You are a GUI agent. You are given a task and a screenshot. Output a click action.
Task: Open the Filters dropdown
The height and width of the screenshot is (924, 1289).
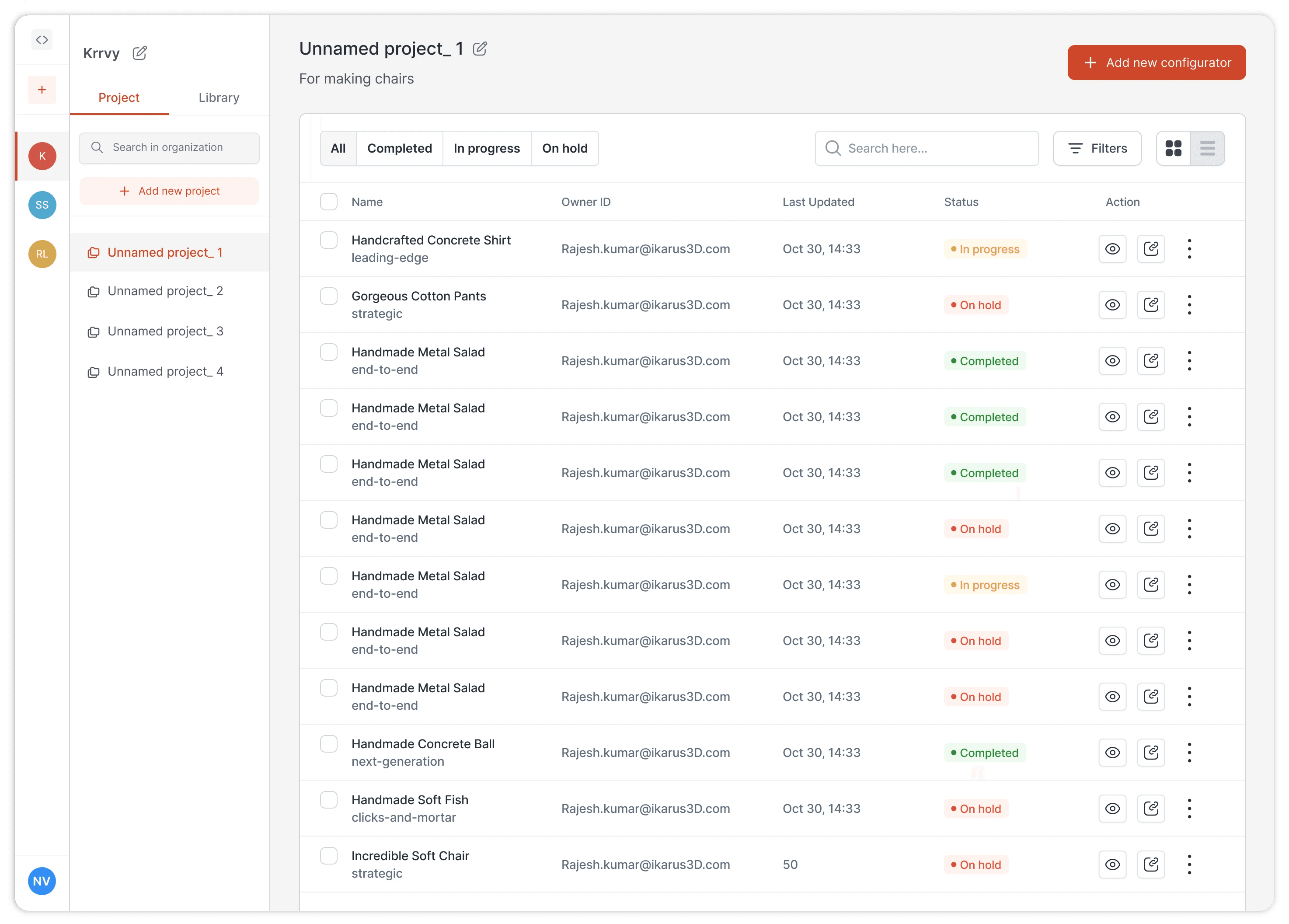coord(1097,148)
